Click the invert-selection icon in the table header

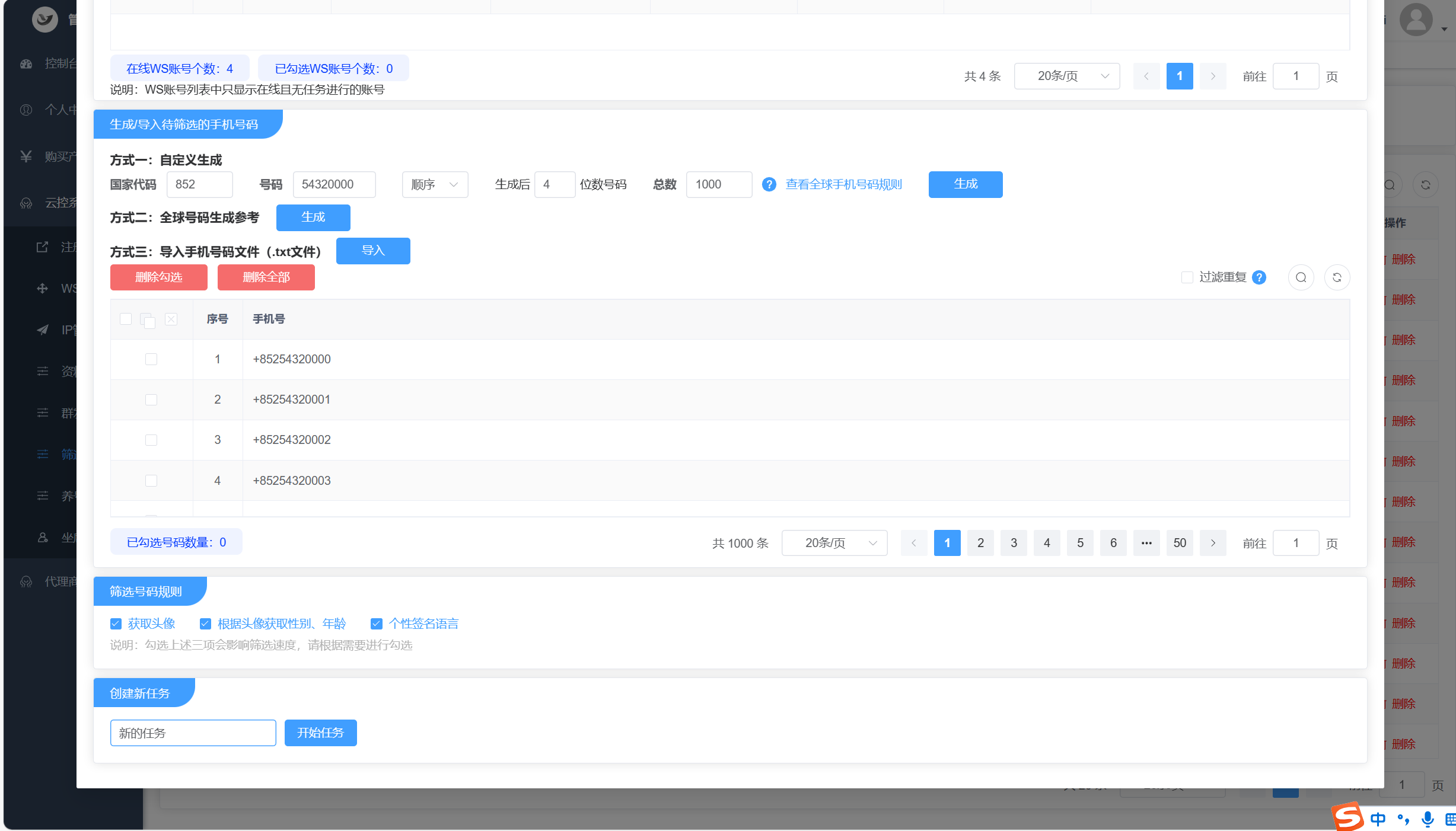[148, 320]
